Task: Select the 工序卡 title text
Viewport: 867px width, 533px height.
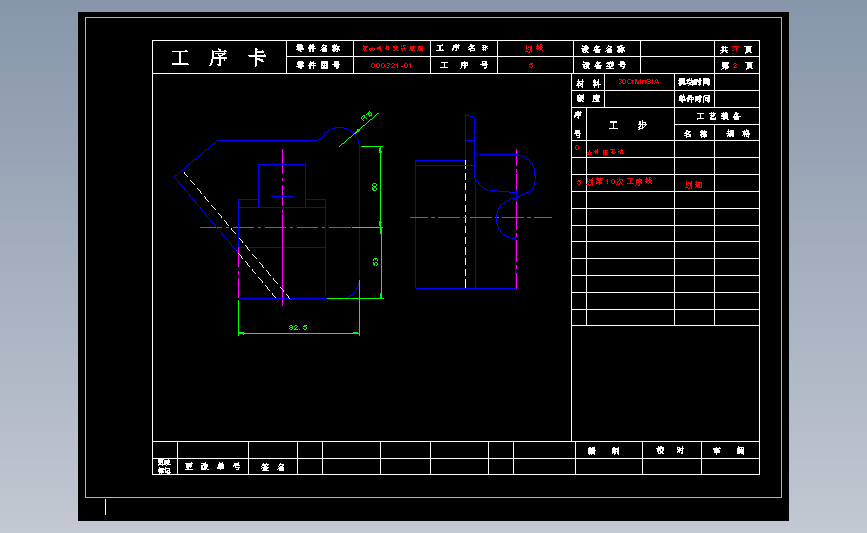Action: (219, 57)
